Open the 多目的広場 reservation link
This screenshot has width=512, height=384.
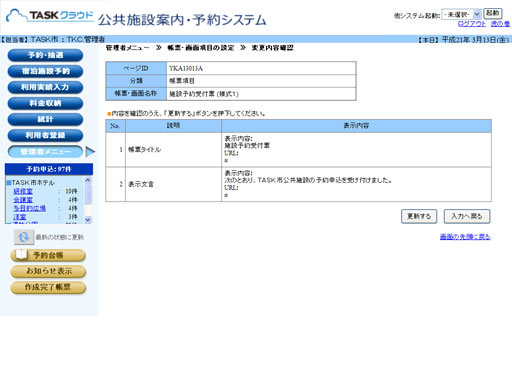[x=29, y=208]
